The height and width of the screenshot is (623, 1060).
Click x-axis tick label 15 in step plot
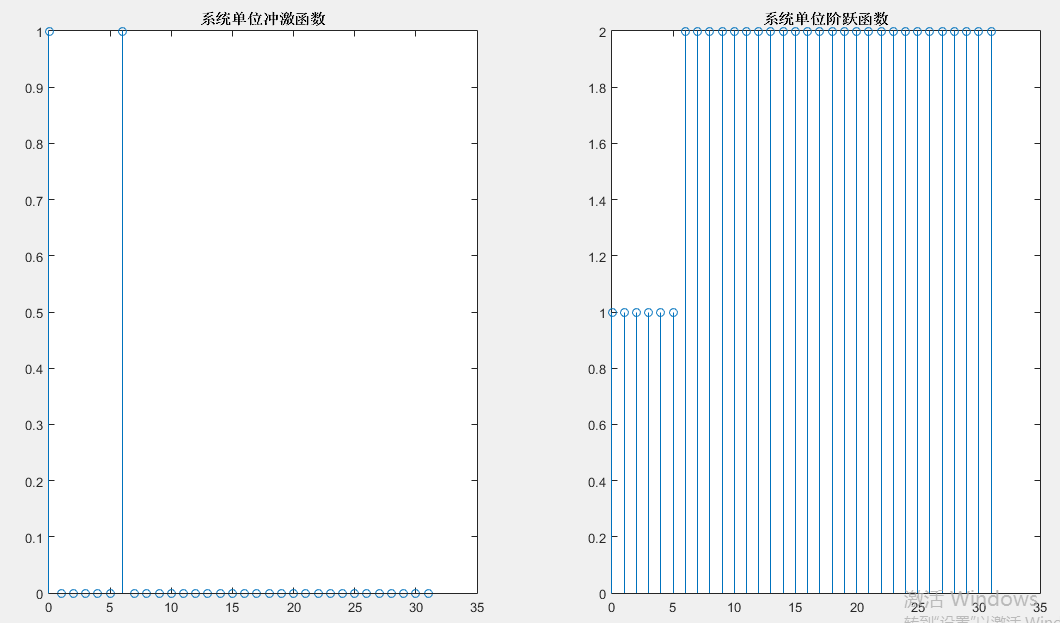coord(796,608)
